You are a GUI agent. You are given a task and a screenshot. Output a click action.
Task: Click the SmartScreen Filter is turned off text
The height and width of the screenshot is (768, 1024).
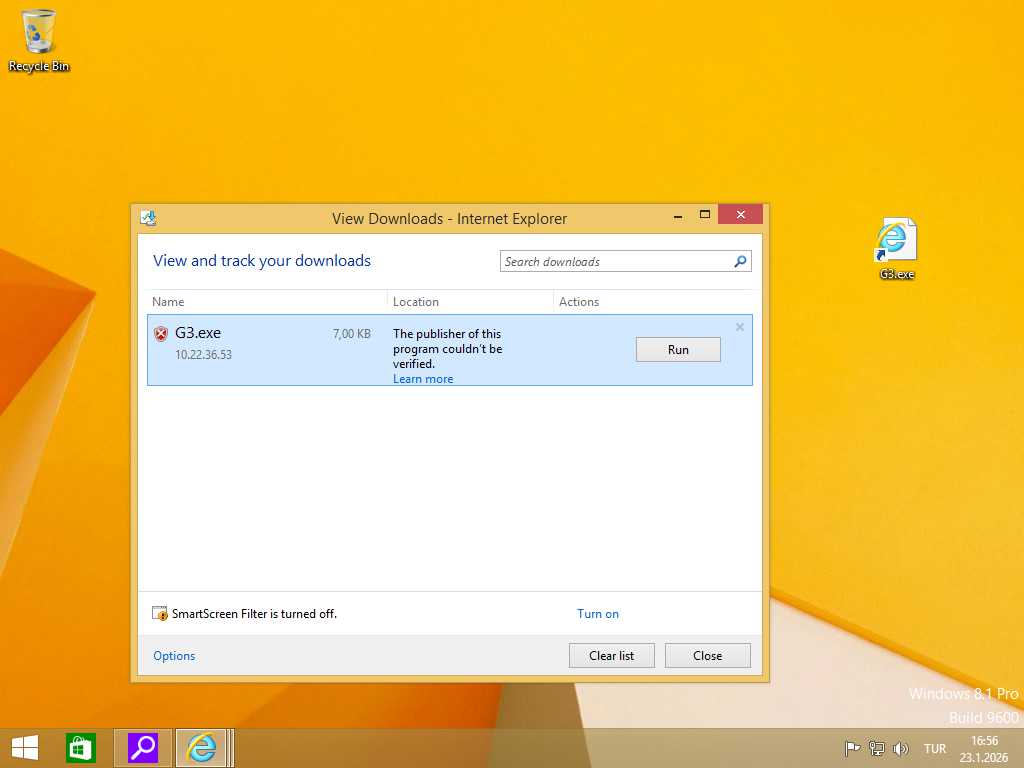point(254,613)
